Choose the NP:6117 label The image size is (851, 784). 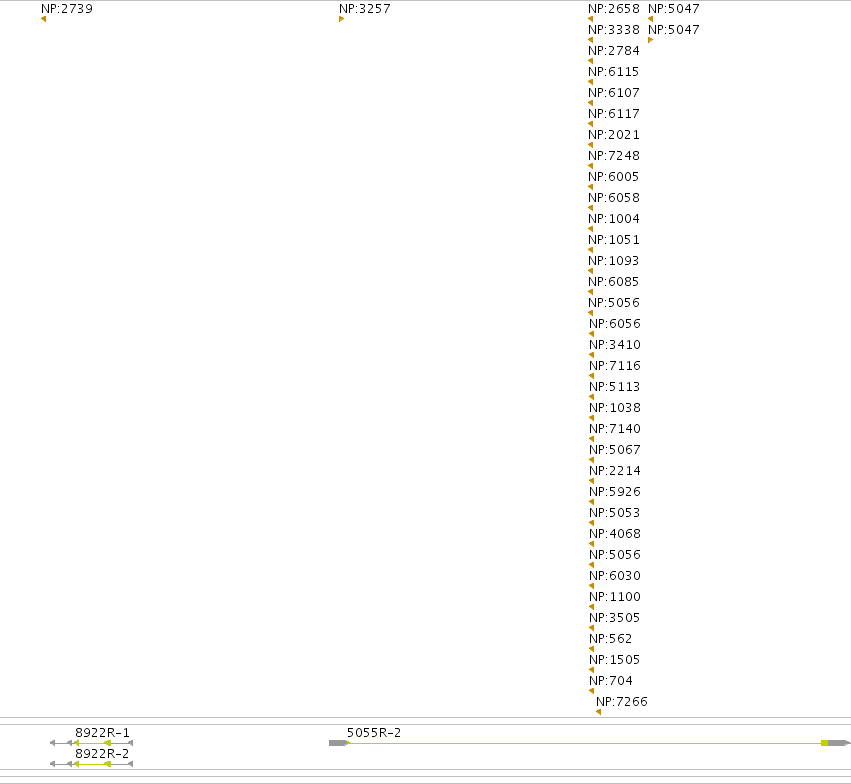tap(614, 114)
